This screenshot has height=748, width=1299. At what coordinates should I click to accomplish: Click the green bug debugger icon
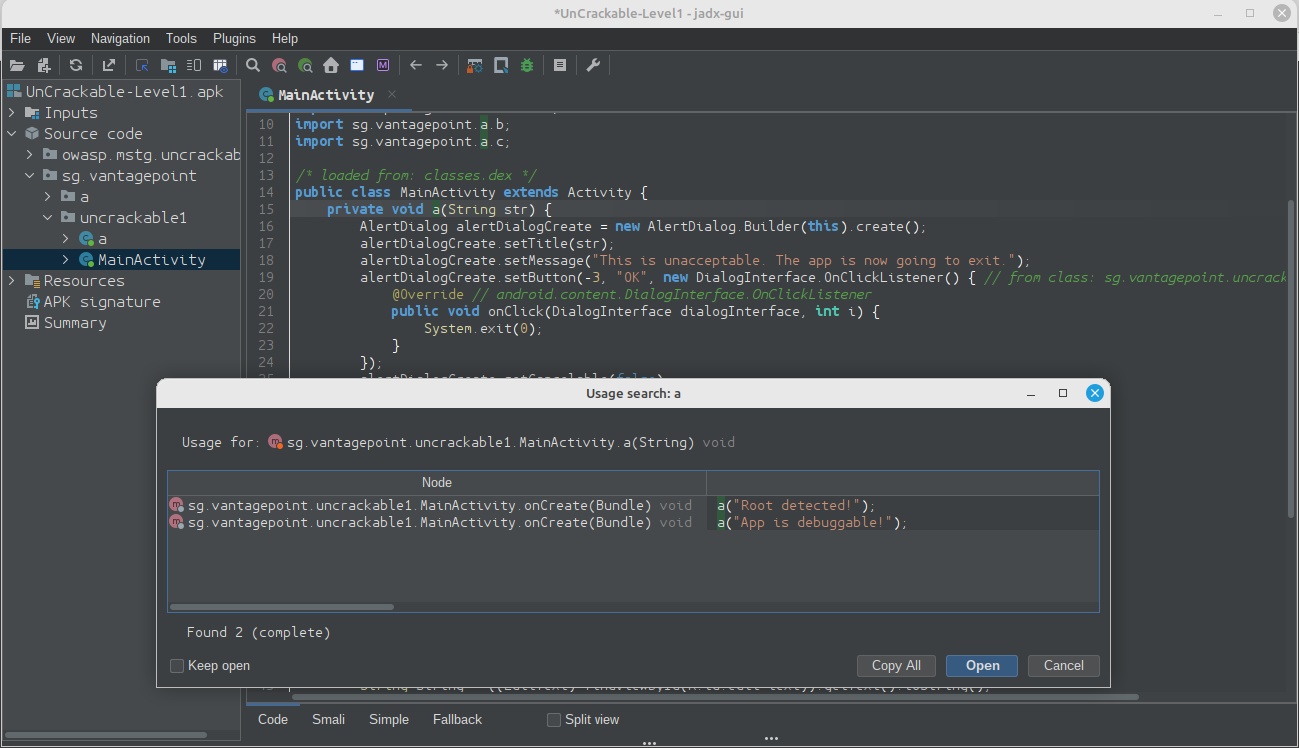(527, 66)
